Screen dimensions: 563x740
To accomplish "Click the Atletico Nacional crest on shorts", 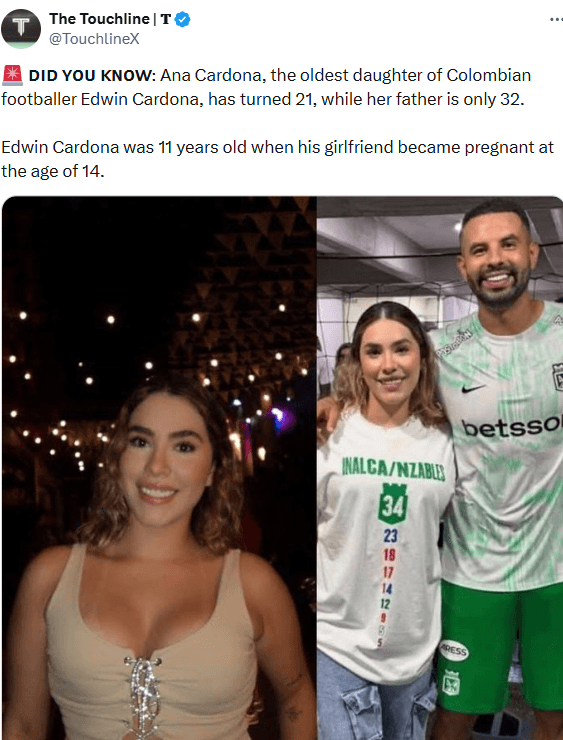I will pyautogui.click(x=451, y=682).
